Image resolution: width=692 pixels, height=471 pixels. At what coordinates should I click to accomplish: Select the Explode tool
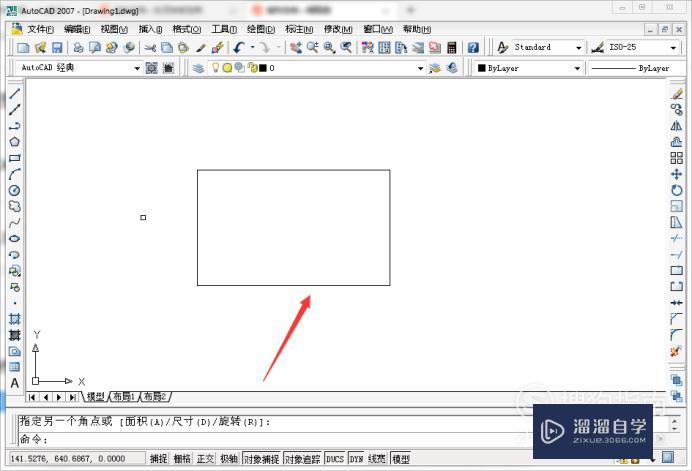pyautogui.click(x=676, y=352)
